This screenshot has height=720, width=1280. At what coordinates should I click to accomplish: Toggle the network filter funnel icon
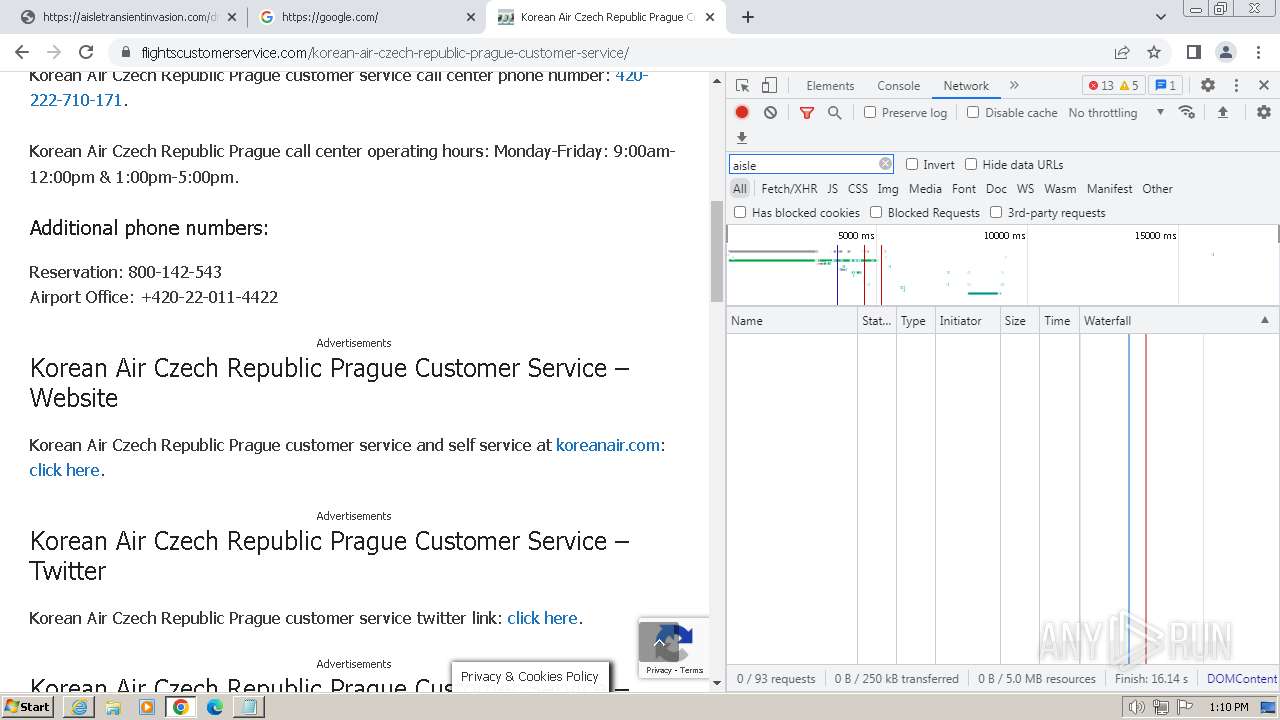pyautogui.click(x=807, y=112)
